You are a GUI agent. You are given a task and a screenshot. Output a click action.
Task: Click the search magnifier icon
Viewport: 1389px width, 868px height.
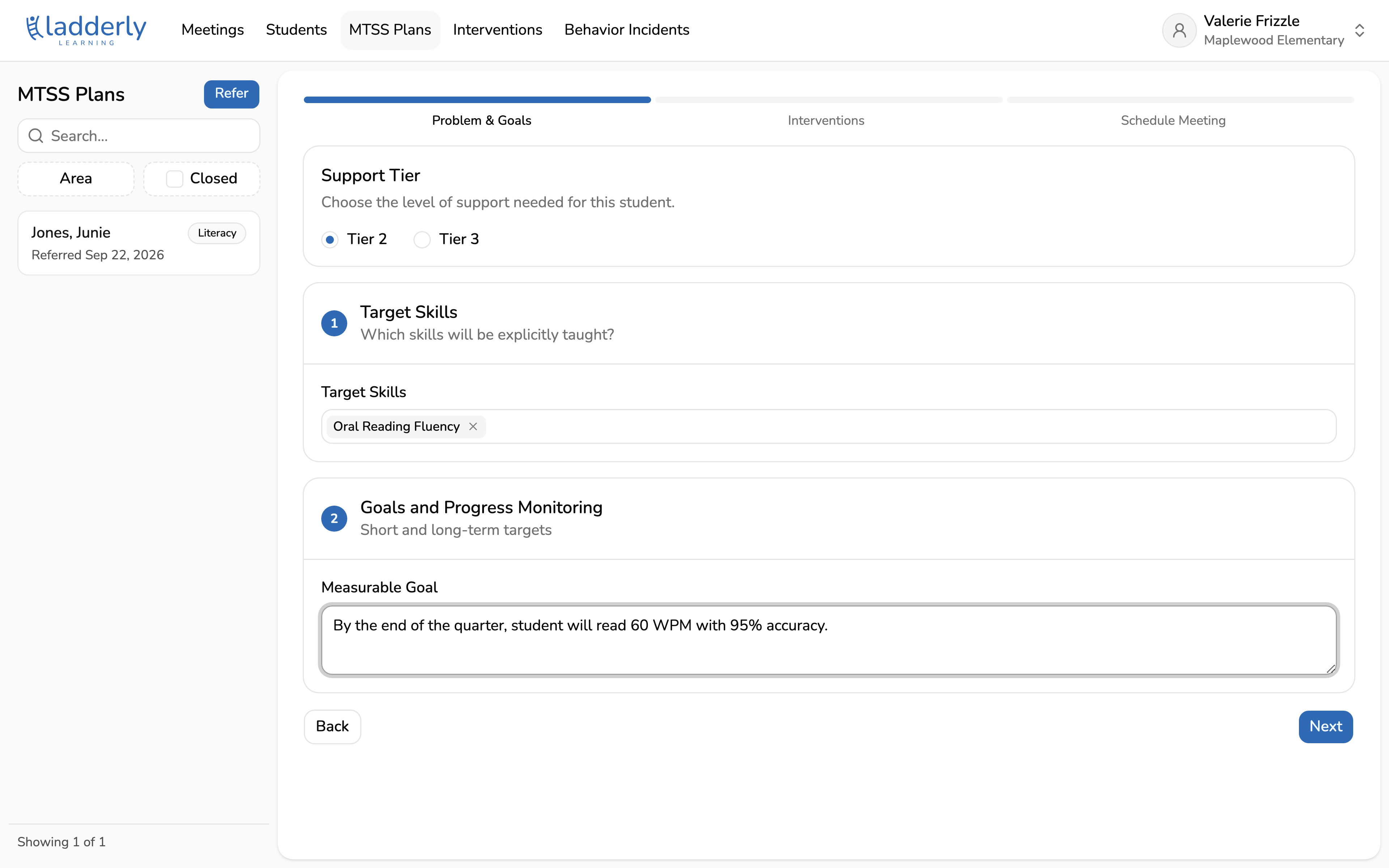36,136
